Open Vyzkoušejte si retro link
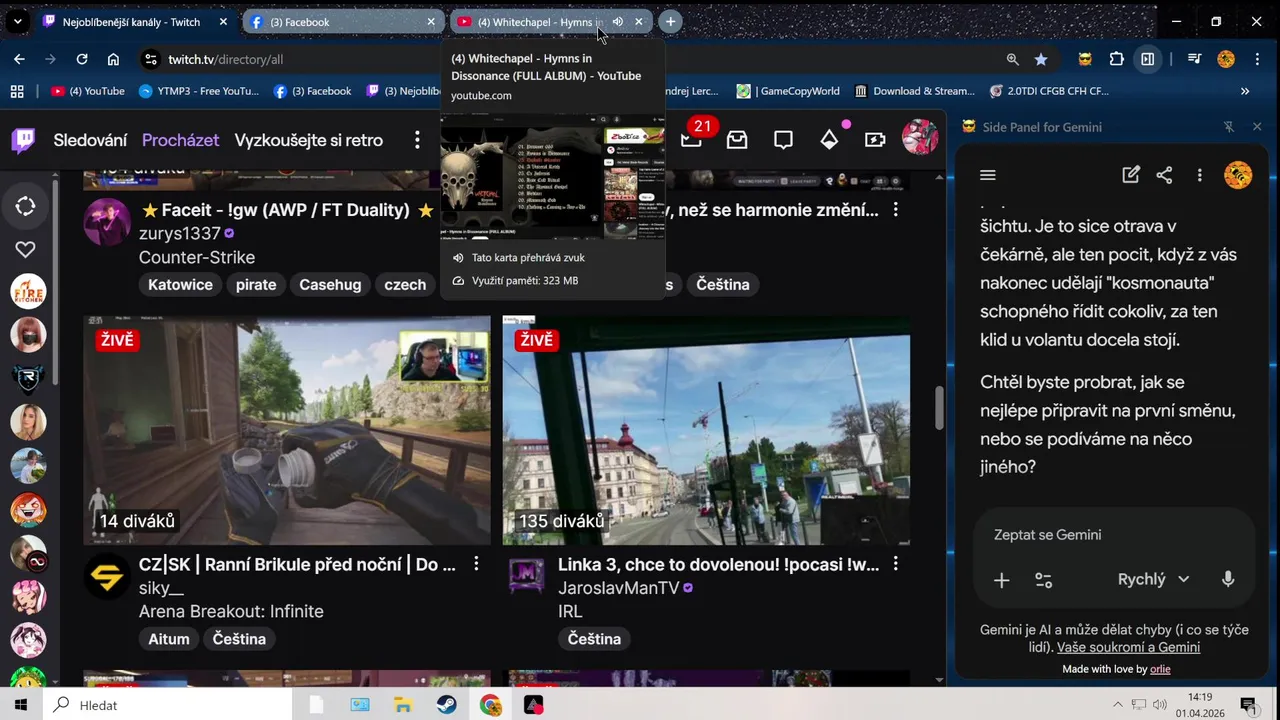The width and height of the screenshot is (1280, 720). pyautogui.click(x=309, y=140)
